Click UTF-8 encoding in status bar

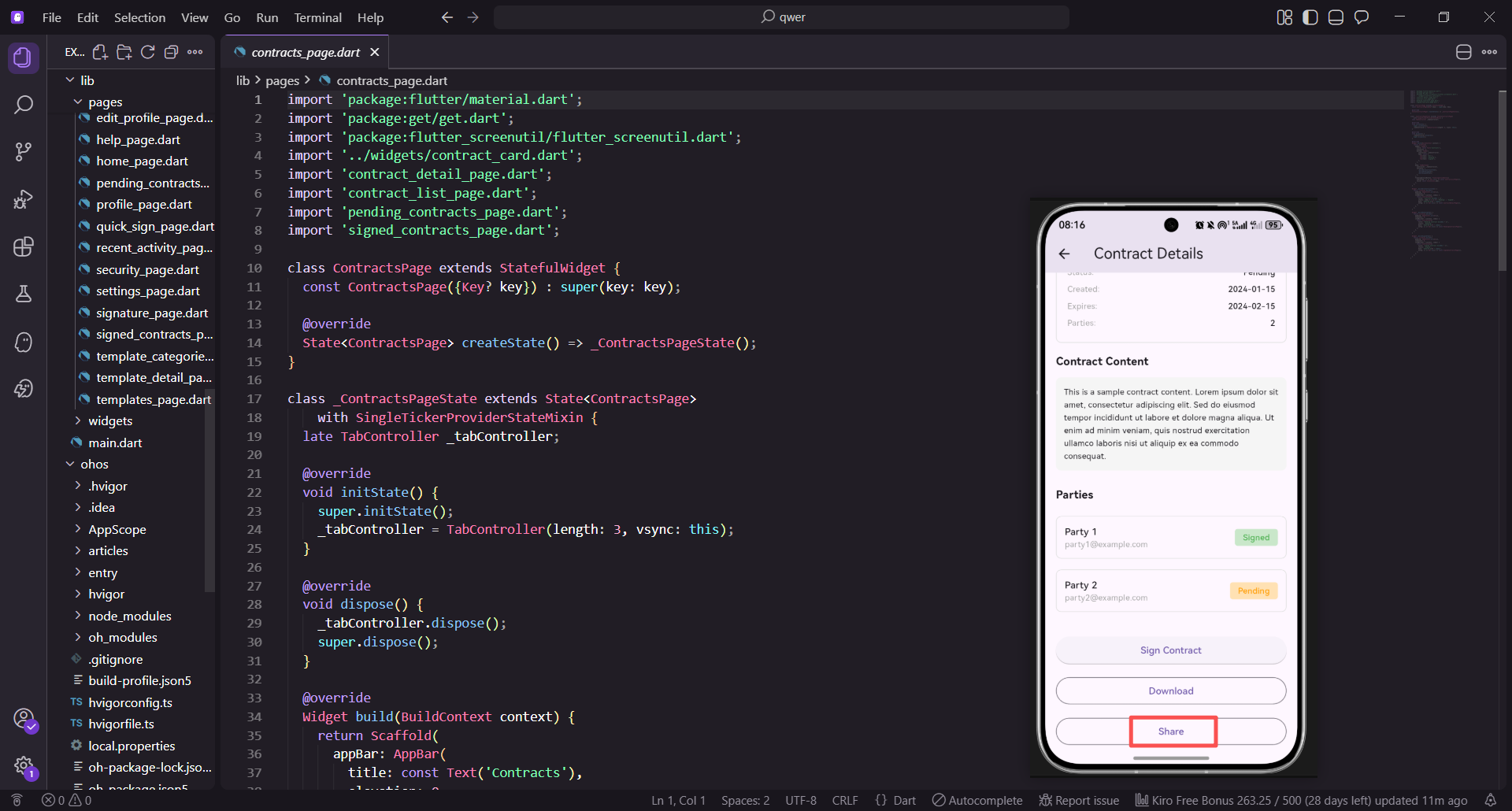point(801,800)
